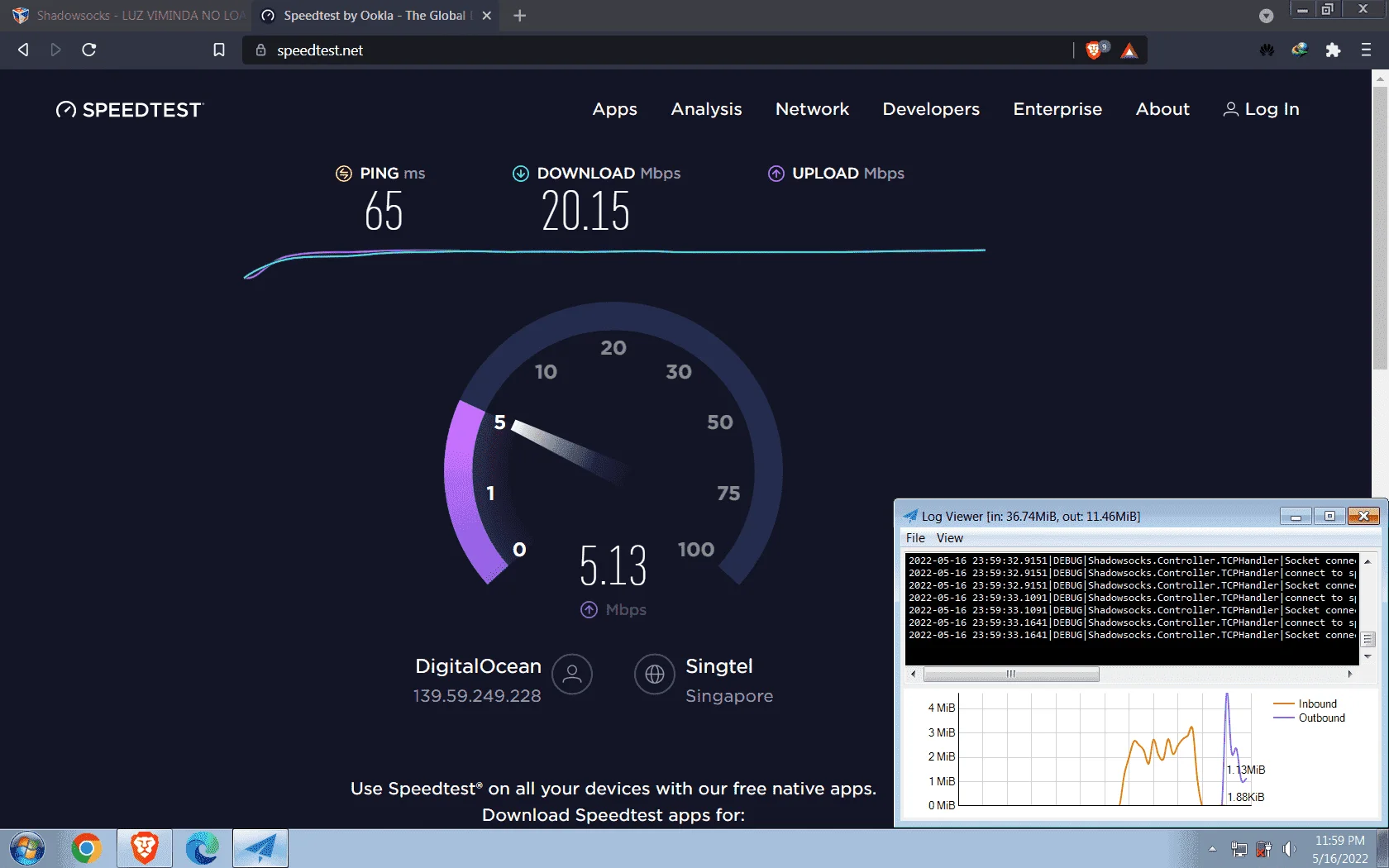
Task: Click the Singtel server name
Action: point(719,666)
